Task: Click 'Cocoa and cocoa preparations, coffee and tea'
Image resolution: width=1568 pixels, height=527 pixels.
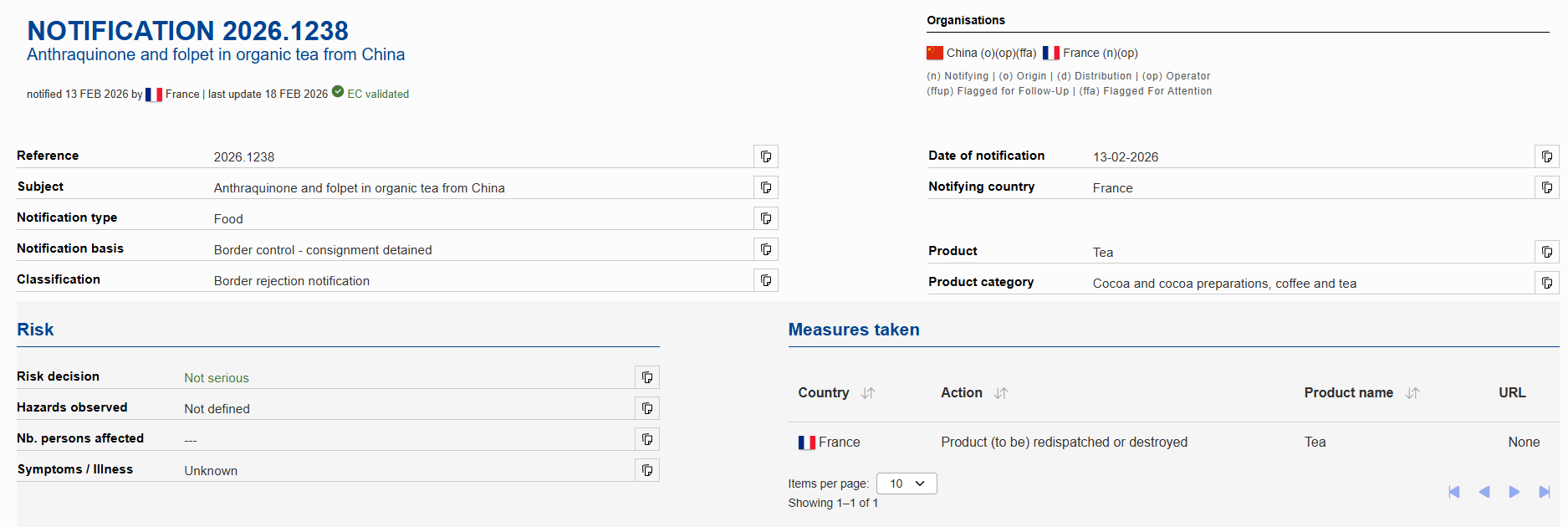Action: click(1224, 284)
